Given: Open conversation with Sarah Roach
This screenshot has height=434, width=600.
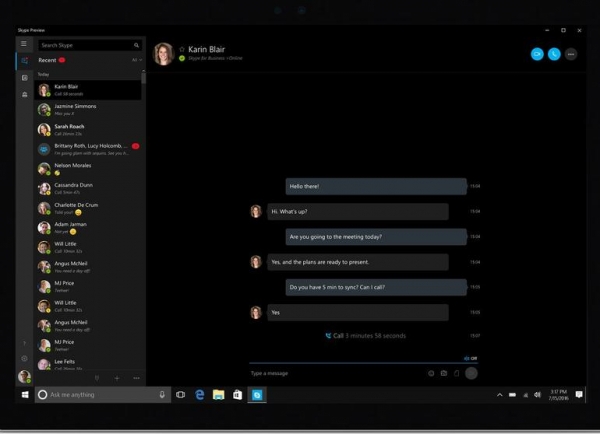Looking at the screenshot, I should click(x=88, y=129).
